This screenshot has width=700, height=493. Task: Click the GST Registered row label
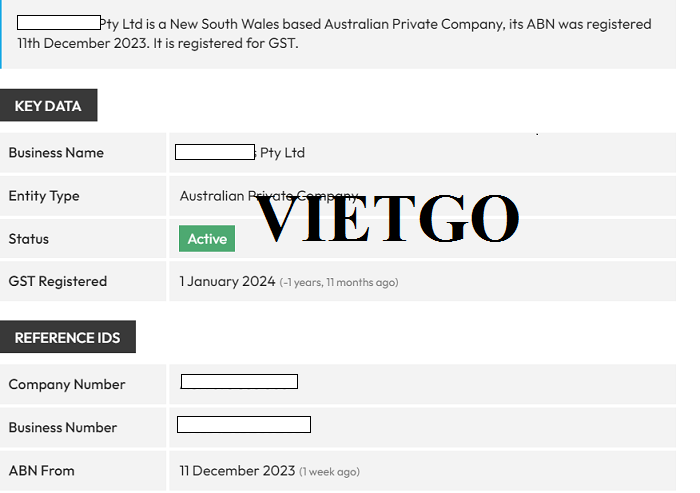coord(58,282)
